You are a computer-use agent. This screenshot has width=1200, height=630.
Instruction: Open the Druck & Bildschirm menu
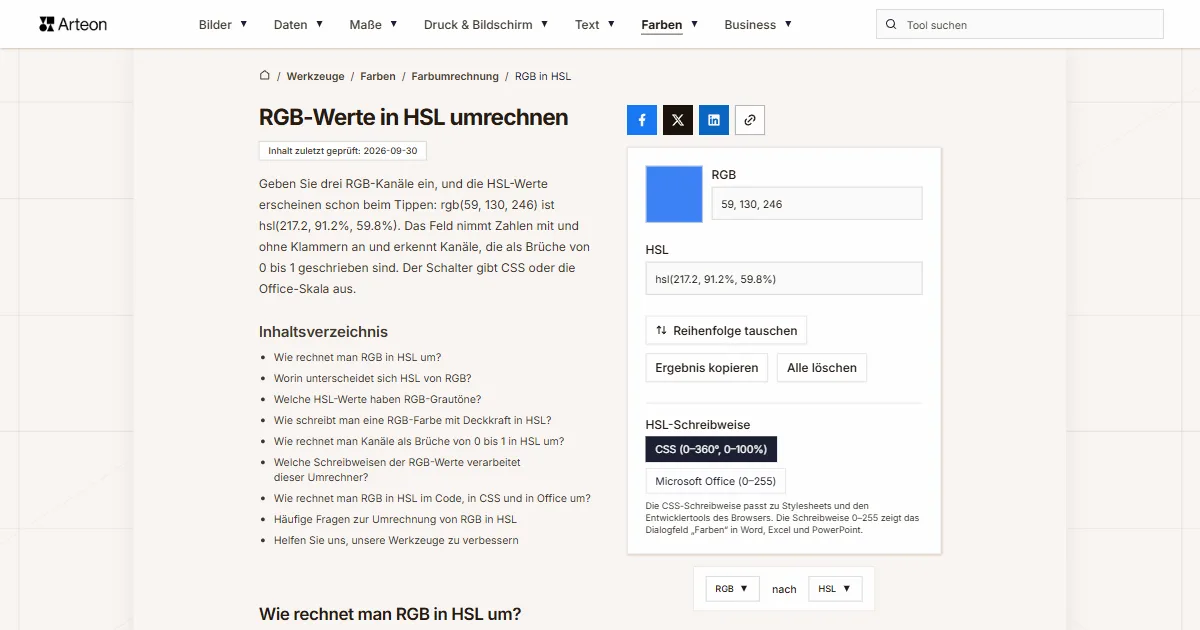coord(486,24)
